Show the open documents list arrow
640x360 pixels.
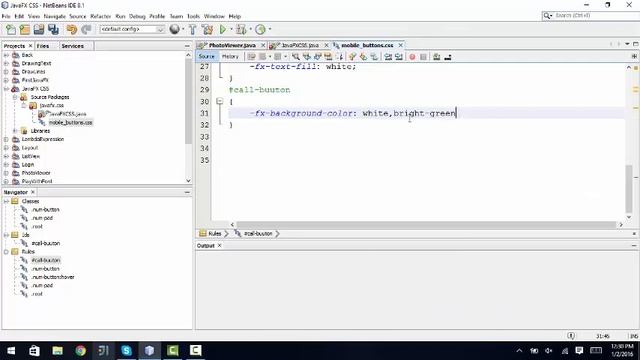point(627,44)
